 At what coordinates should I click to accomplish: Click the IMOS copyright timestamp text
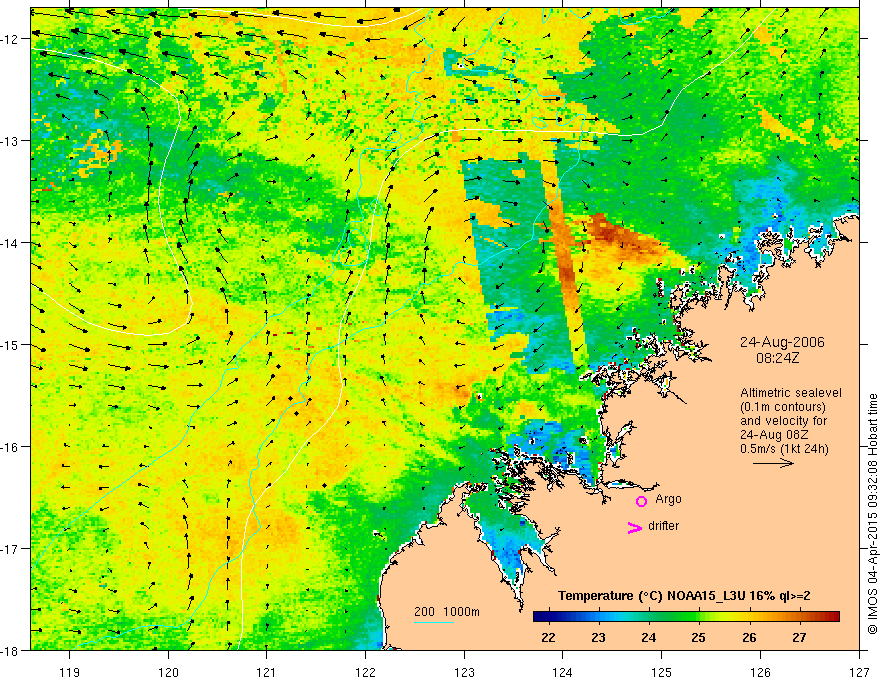click(x=872, y=514)
